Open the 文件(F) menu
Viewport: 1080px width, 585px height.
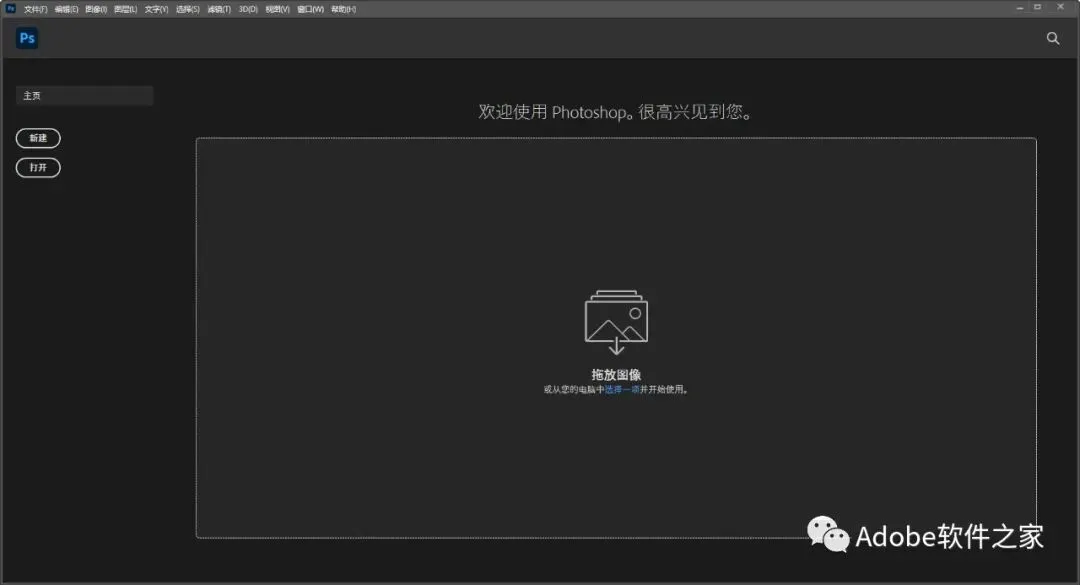coord(36,9)
